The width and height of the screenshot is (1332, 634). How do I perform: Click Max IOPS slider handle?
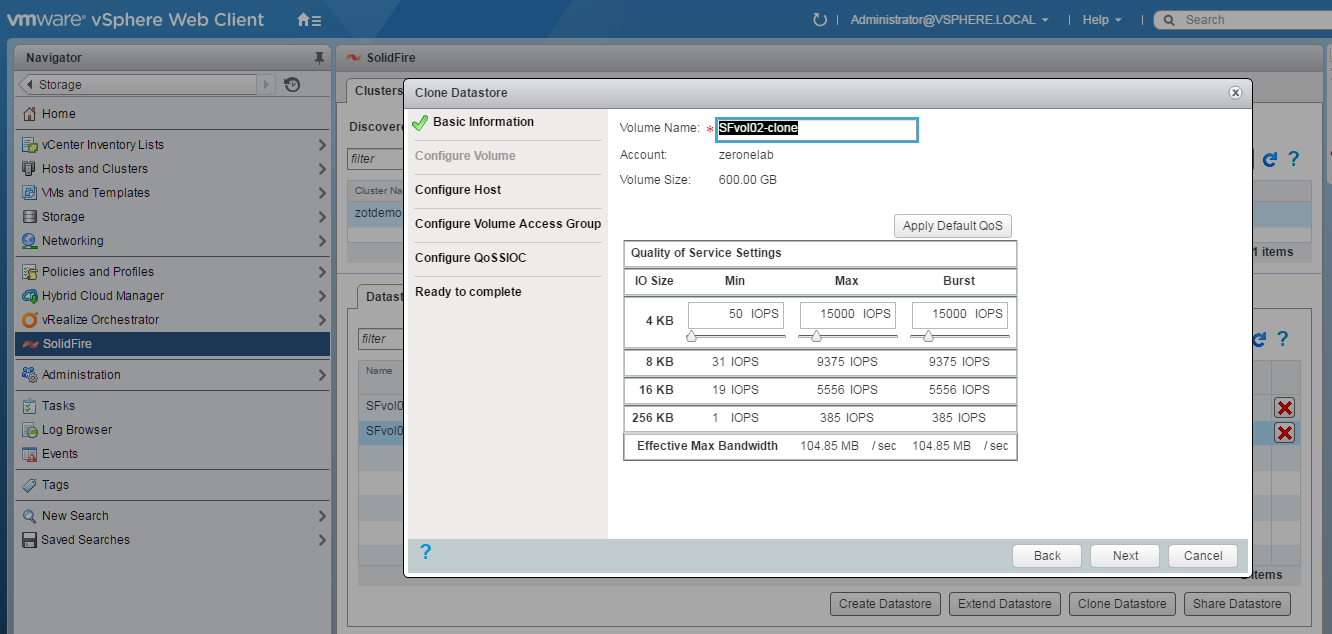pos(816,336)
